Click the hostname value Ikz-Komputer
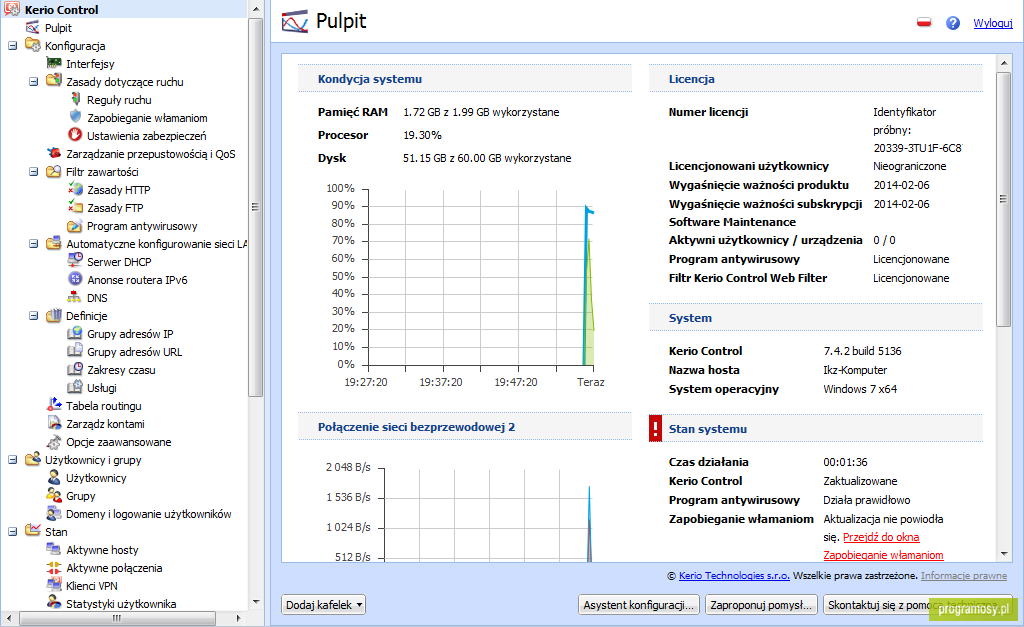This screenshot has width=1024, height=627. click(x=855, y=370)
